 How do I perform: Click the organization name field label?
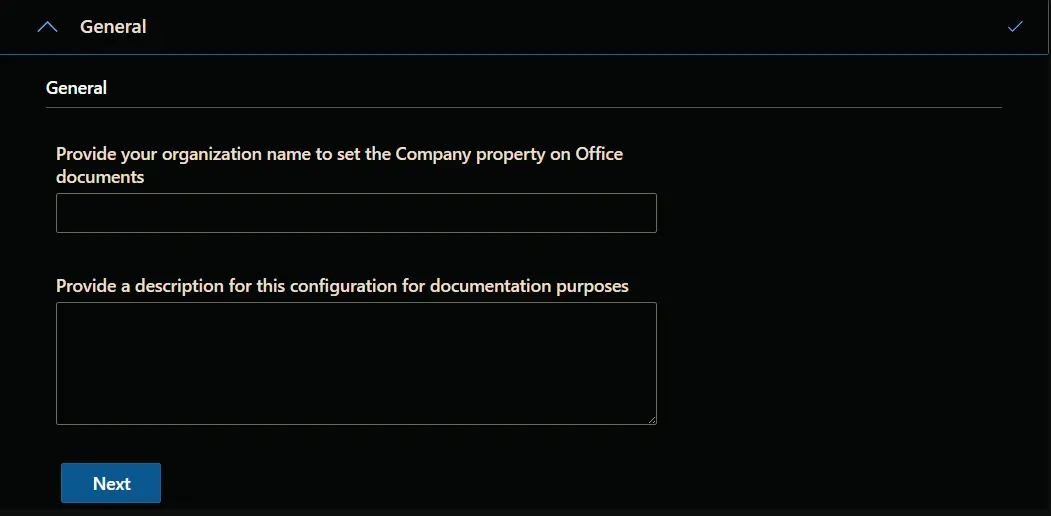tap(339, 166)
